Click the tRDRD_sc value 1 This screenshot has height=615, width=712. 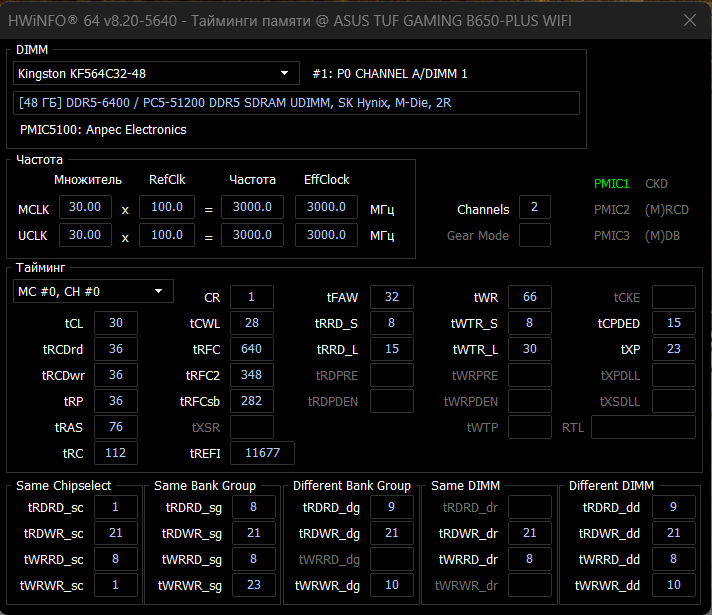[116, 507]
